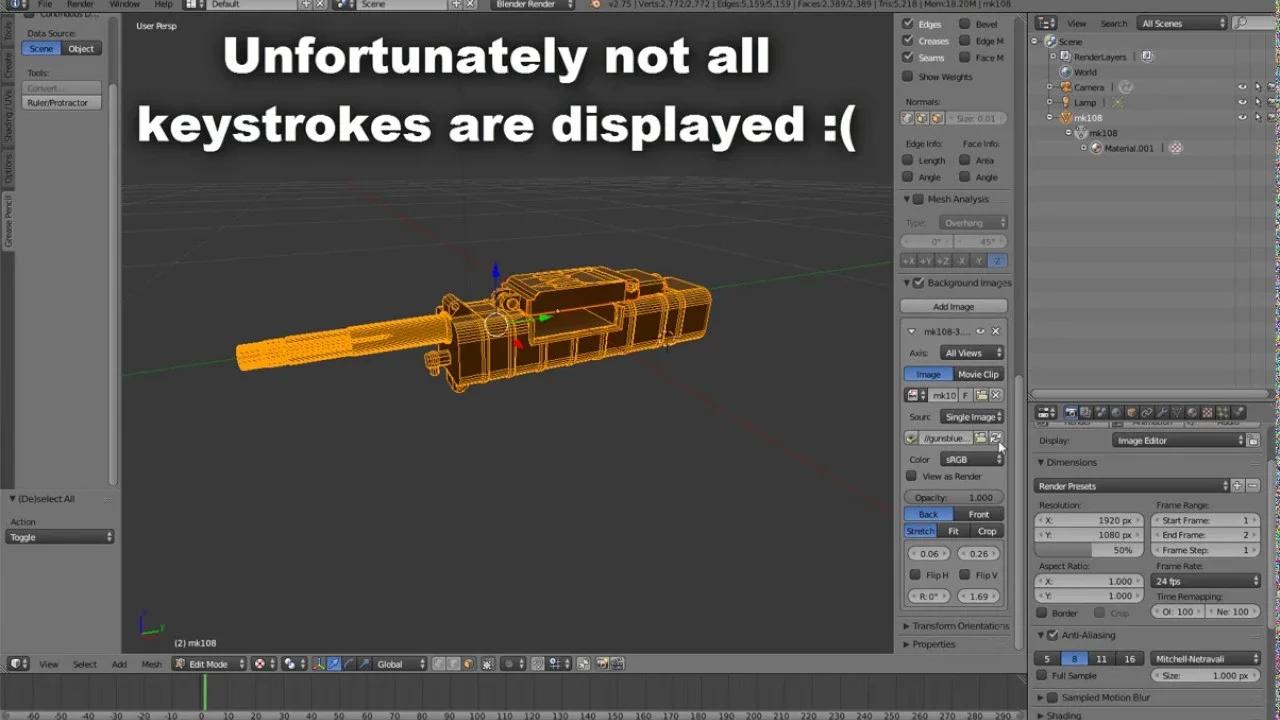The height and width of the screenshot is (720, 1280).
Task: Open the Constraints properties chain icon
Action: point(1147,412)
